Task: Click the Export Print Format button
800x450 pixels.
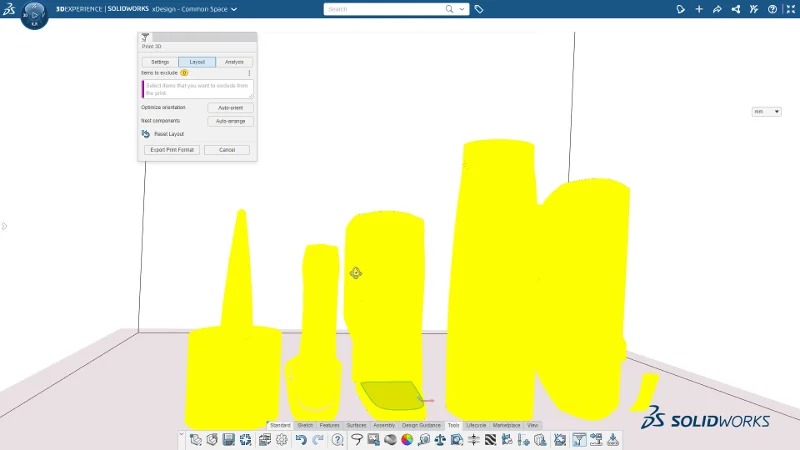Action: pyautogui.click(x=172, y=150)
